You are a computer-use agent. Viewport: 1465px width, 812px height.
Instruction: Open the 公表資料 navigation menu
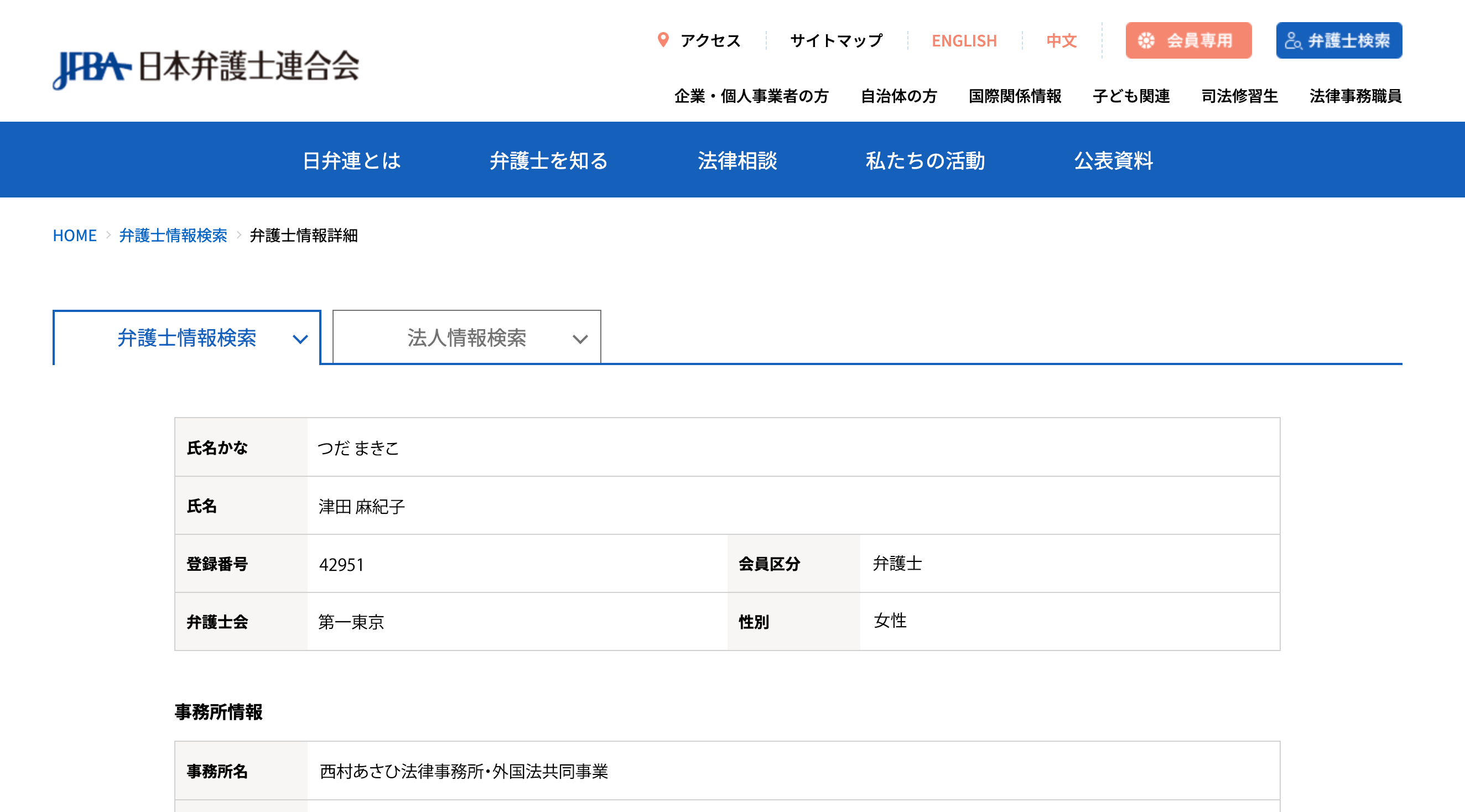click(1113, 160)
